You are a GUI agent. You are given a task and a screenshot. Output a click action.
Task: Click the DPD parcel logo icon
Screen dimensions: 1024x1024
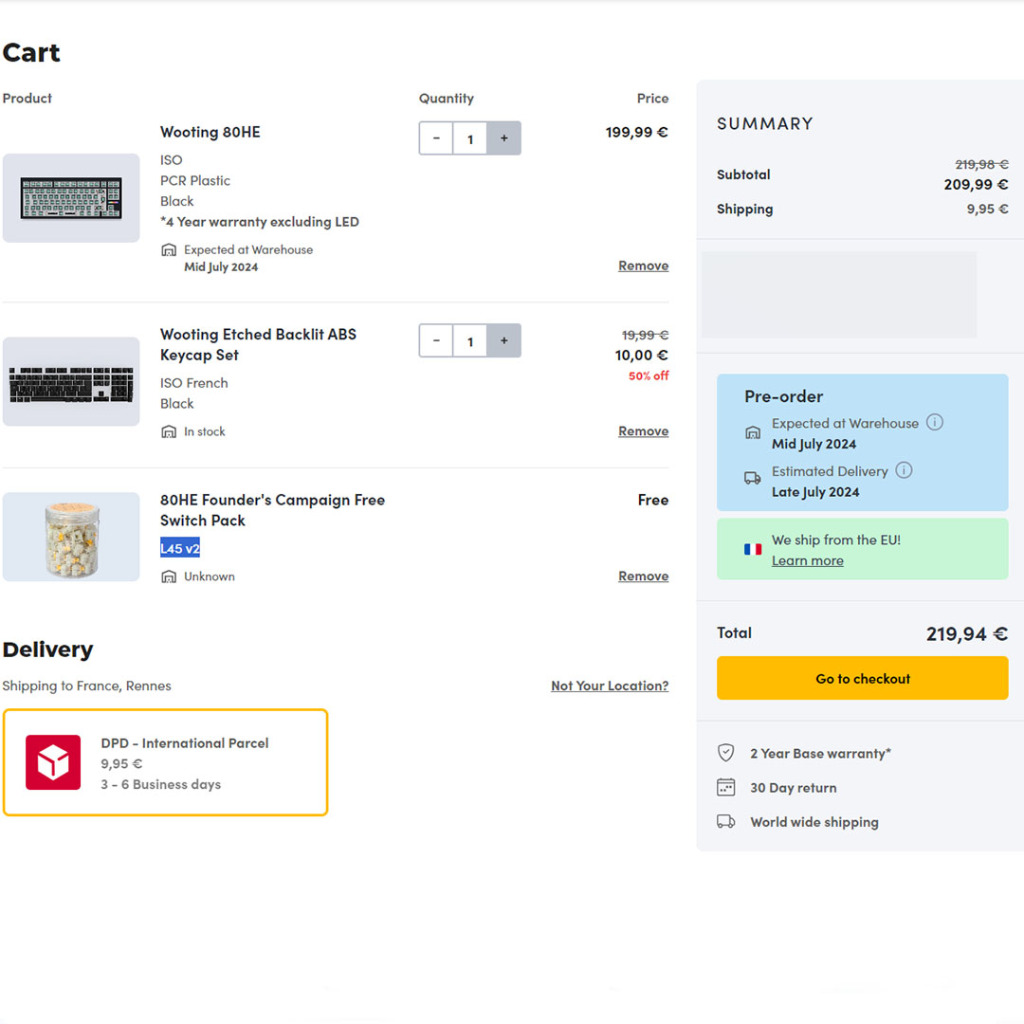tap(53, 762)
